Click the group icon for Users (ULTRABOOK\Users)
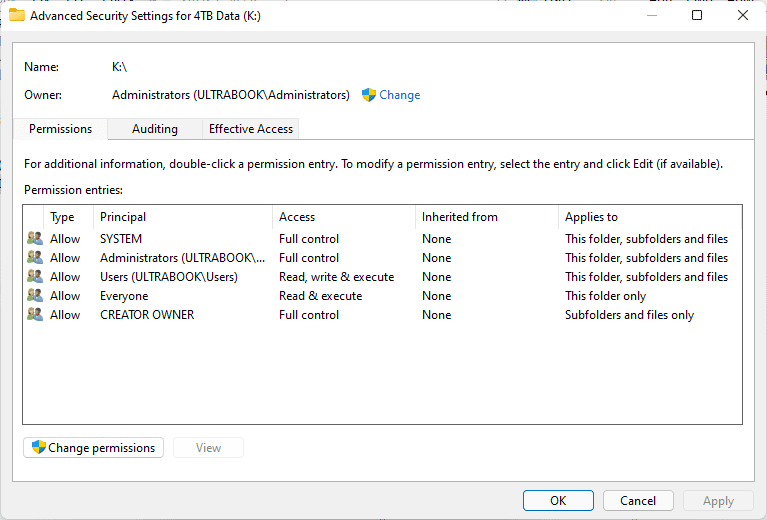This screenshot has height=520, width=767. tap(35, 277)
